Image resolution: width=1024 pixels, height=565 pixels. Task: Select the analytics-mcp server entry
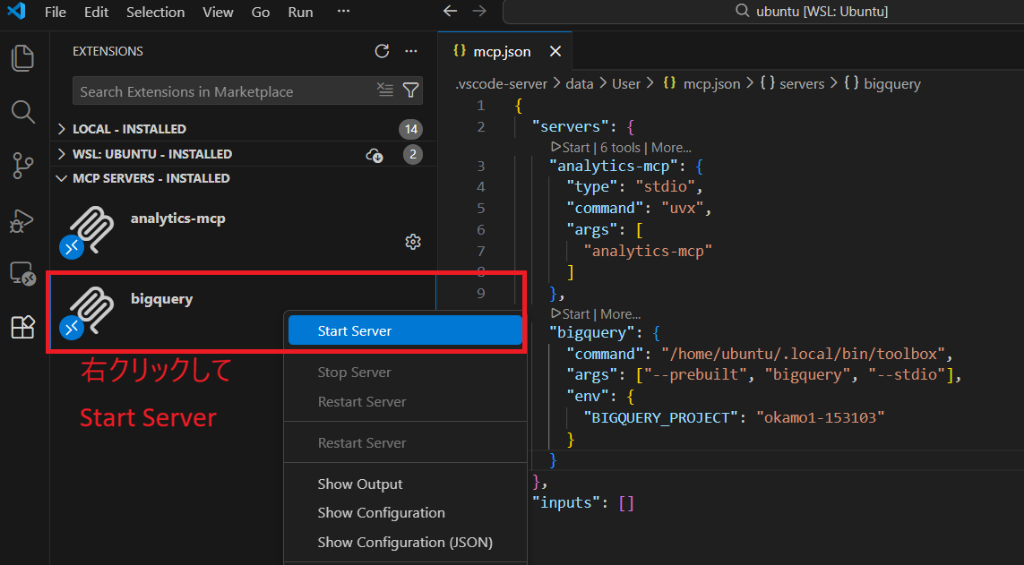[243, 232]
